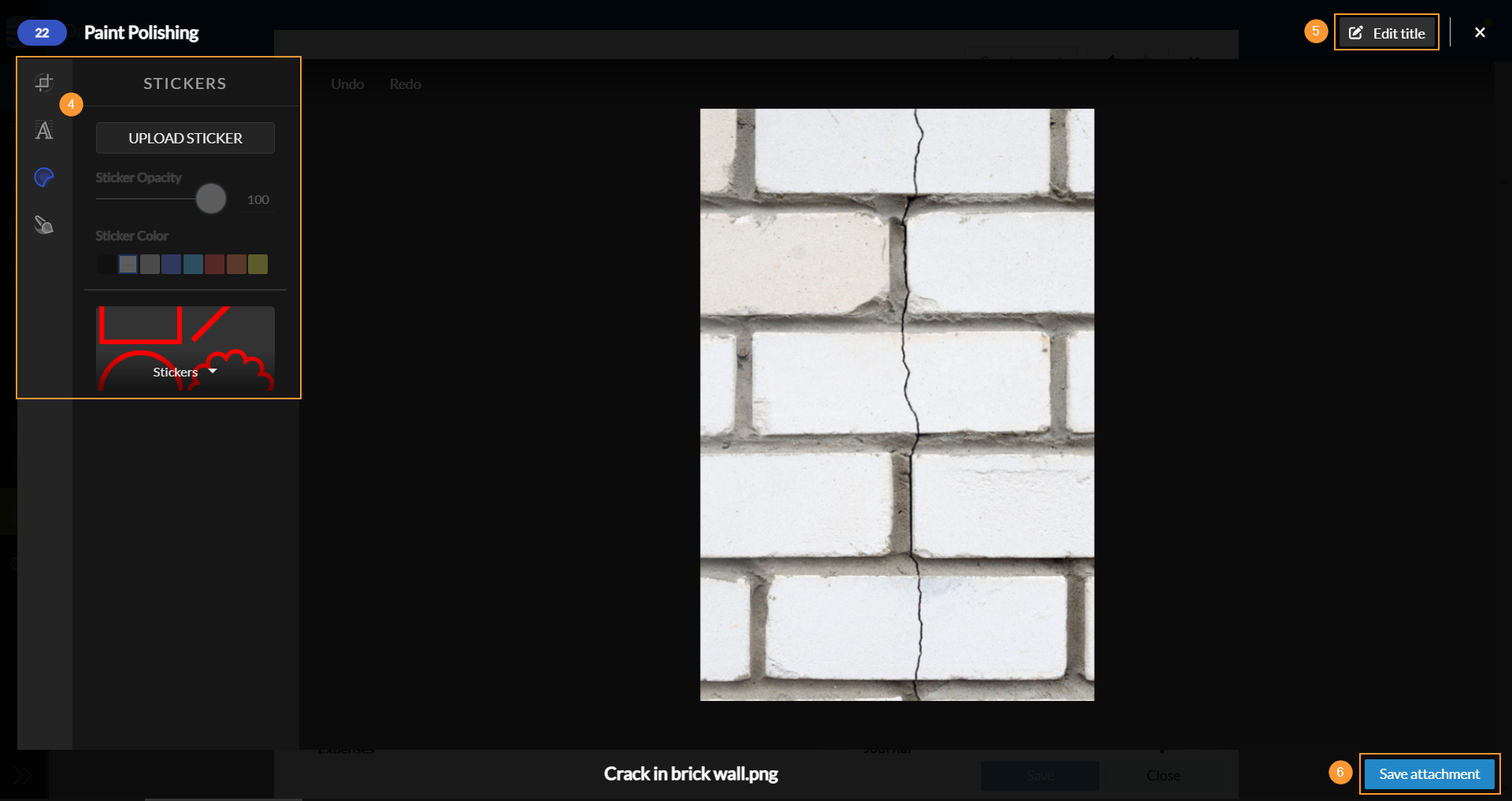The height and width of the screenshot is (801, 1512).
Task: Select the brown sticker color swatch
Action: 236,265
